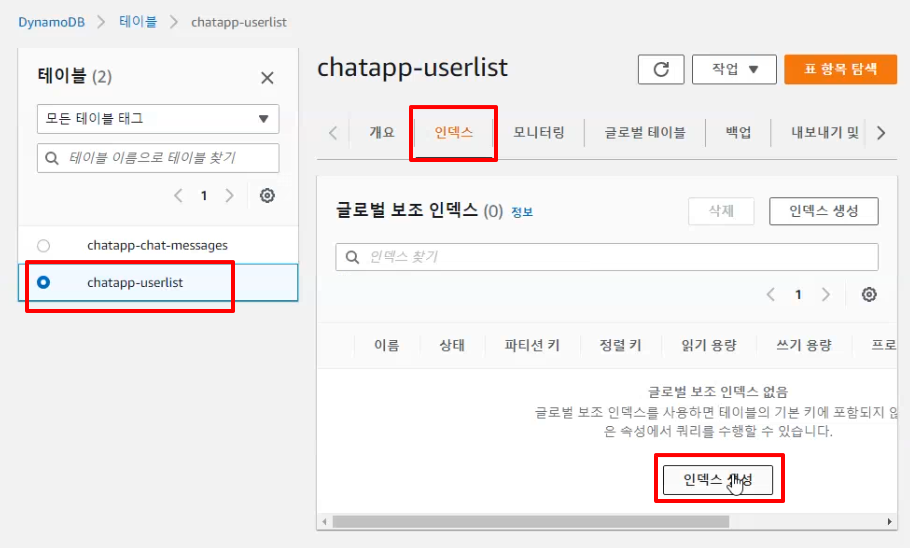Click the orange 표 항목 탐색 button

click(x=840, y=70)
